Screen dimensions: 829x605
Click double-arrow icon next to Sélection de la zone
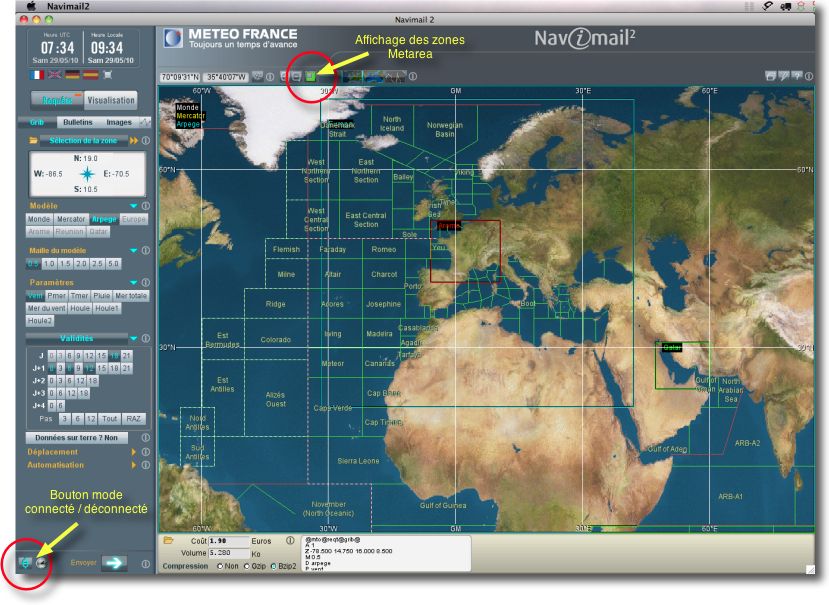[134, 141]
